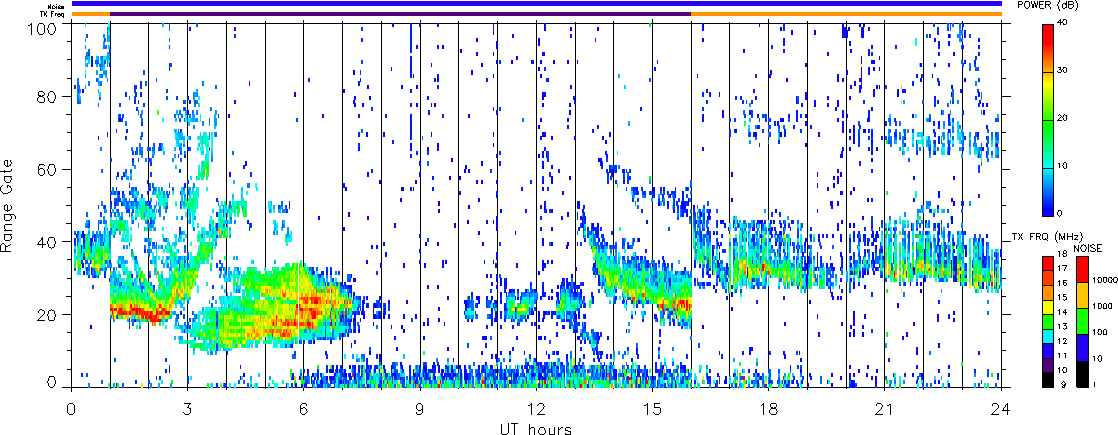This screenshot has height=435, width=1118.
Task: Click the 'TX FRQ (MHz)' legend title
Action: point(1047,237)
